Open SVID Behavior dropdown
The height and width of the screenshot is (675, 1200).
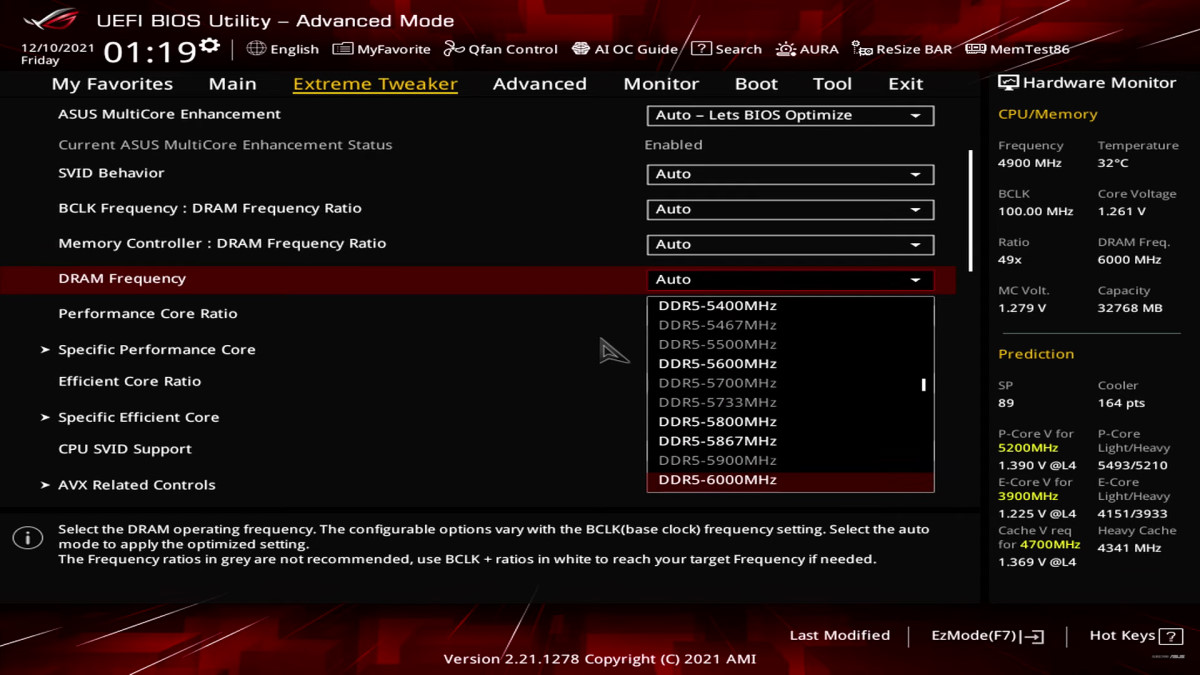(790, 174)
